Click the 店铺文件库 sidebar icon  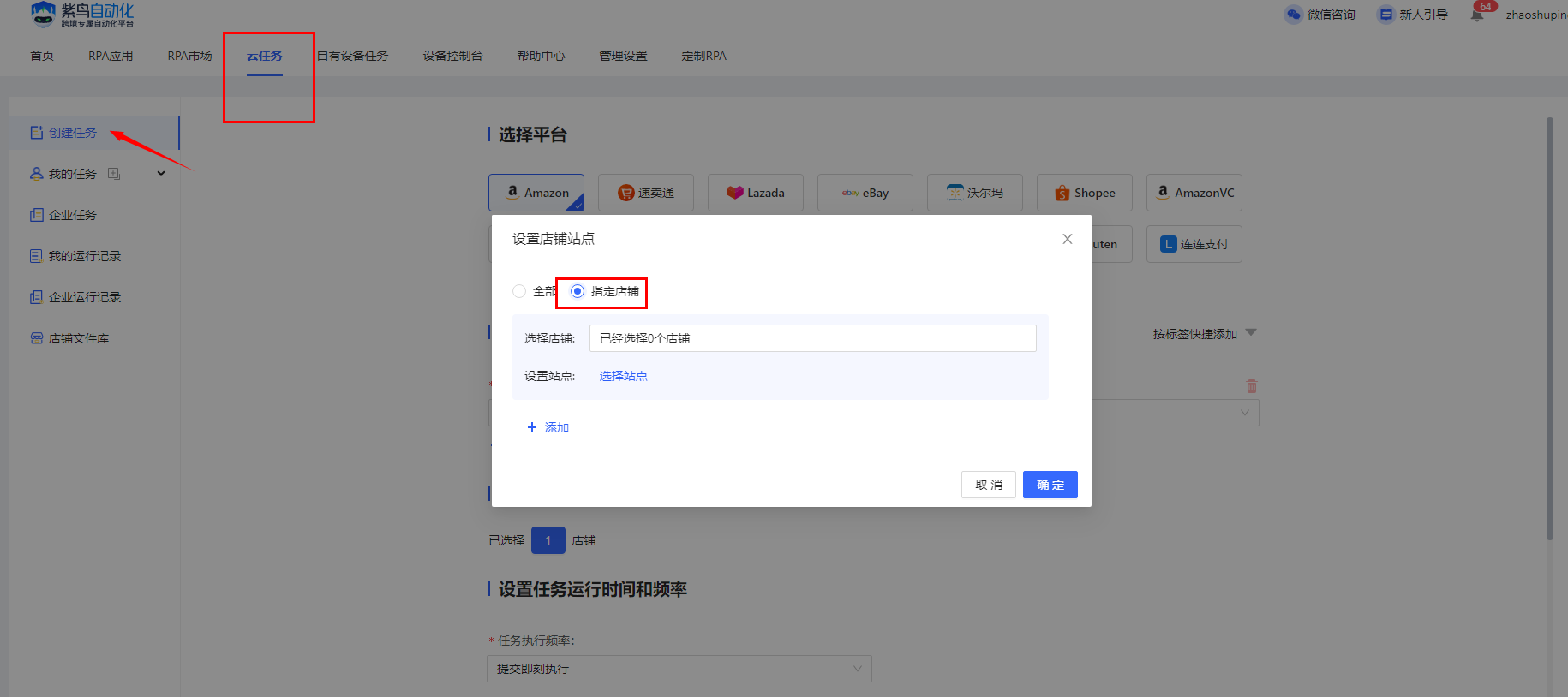coord(36,338)
